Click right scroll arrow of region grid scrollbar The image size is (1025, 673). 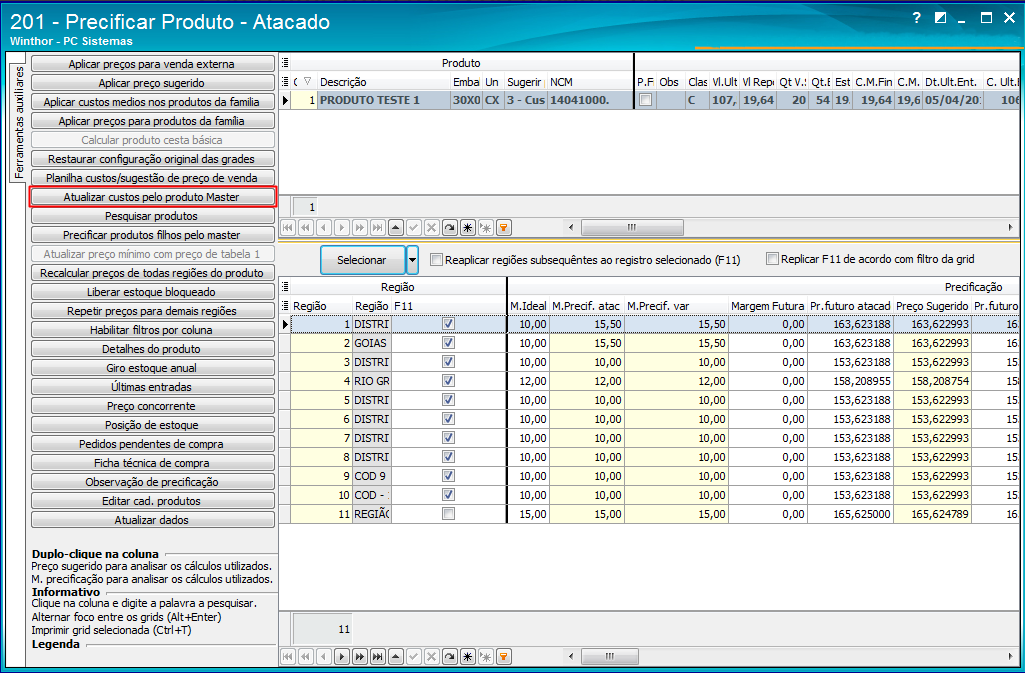1011,656
